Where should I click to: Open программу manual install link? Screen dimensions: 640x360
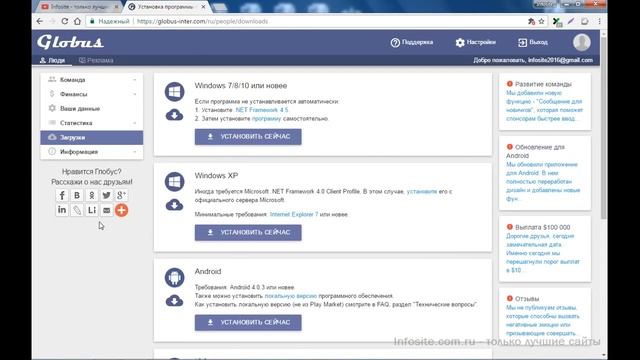coord(267,118)
